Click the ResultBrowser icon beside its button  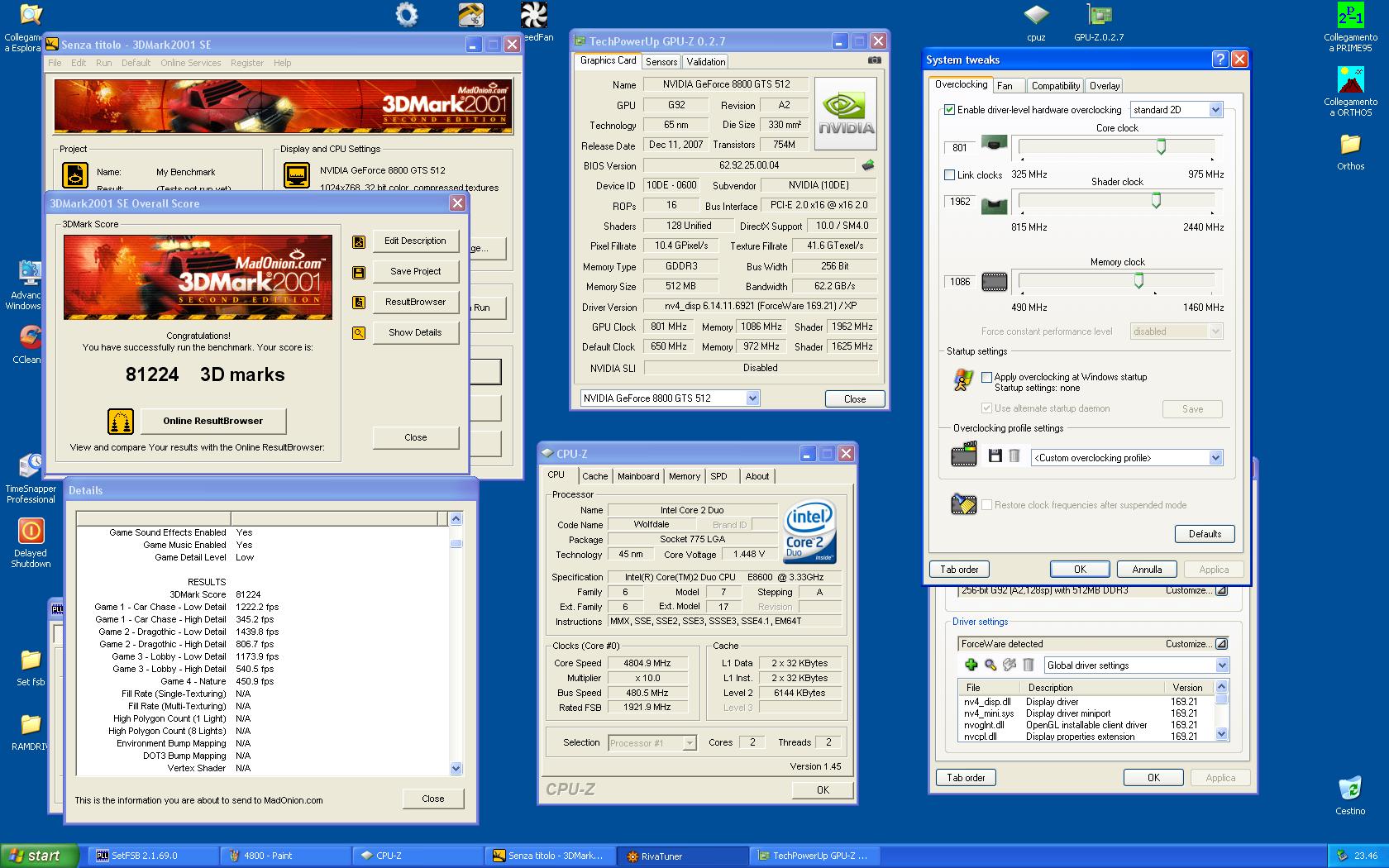(x=359, y=303)
